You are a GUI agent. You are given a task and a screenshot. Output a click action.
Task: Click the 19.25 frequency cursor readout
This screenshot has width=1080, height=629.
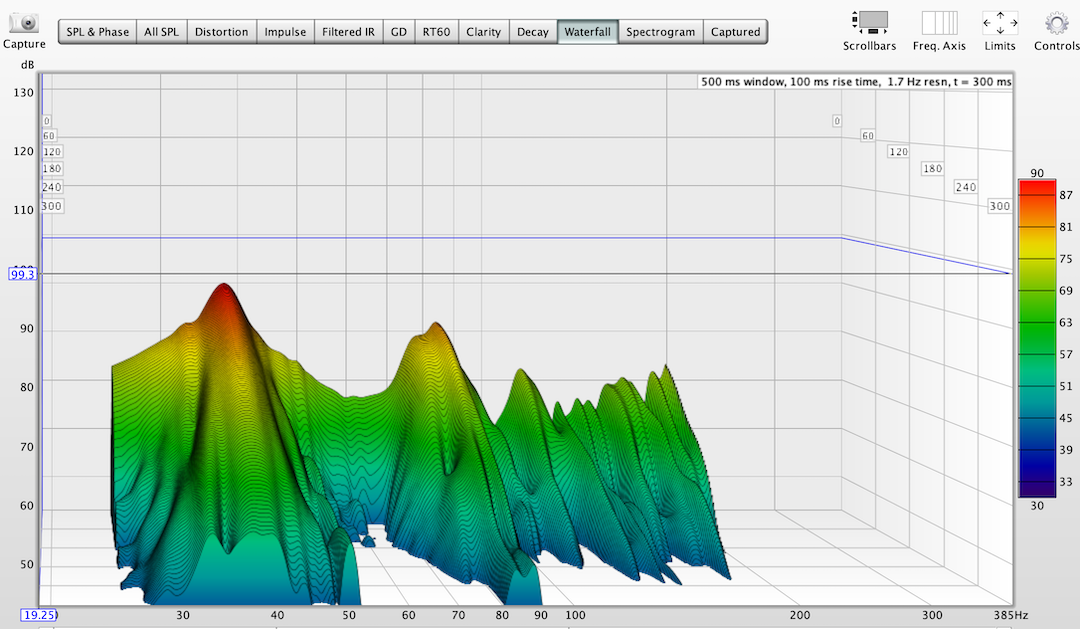(37, 615)
